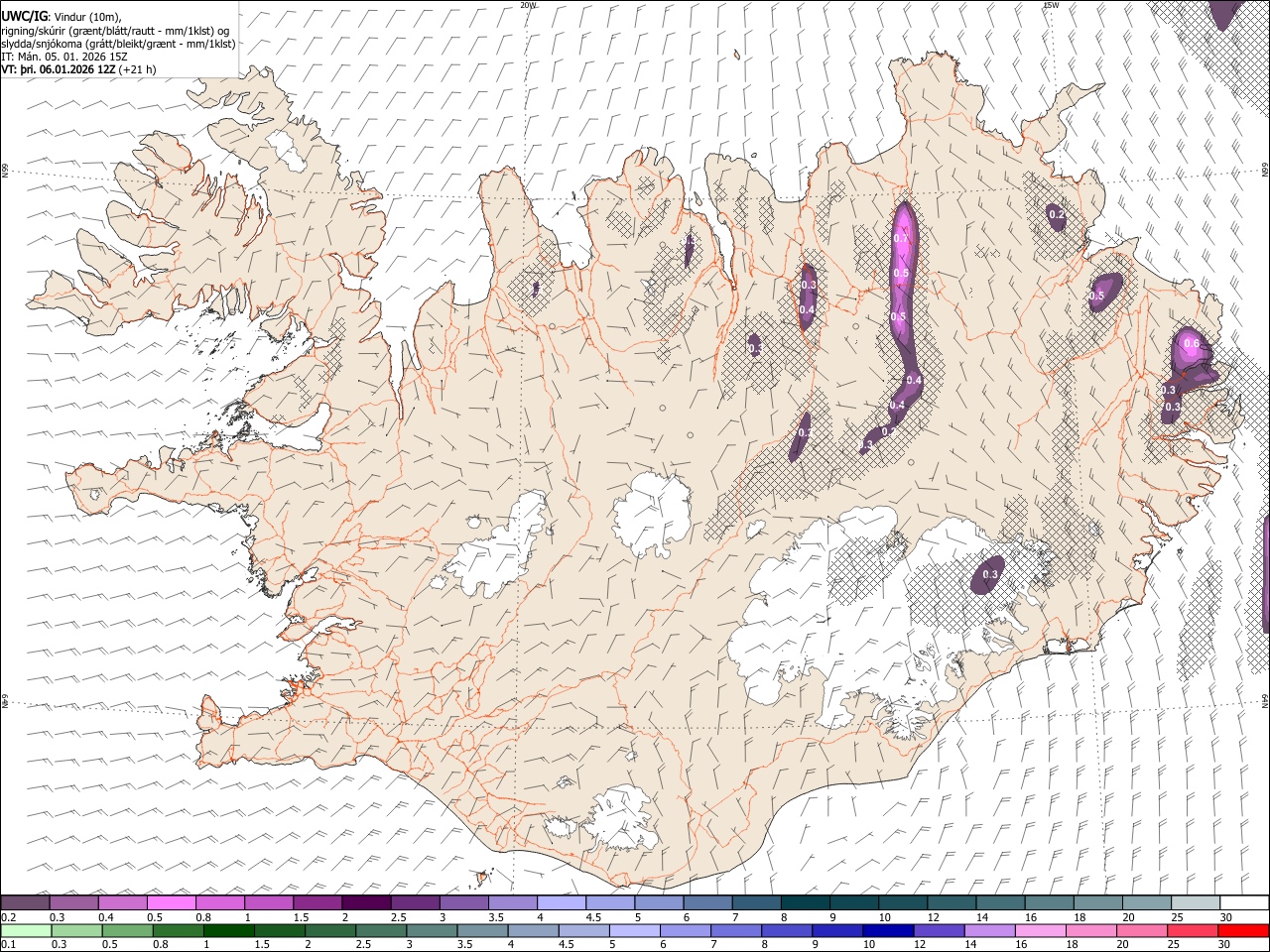The width and height of the screenshot is (1270, 952).
Task: Click the 4.5 tick label in the upper legend row
Action: pyautogui.click(x=593, y=917)
